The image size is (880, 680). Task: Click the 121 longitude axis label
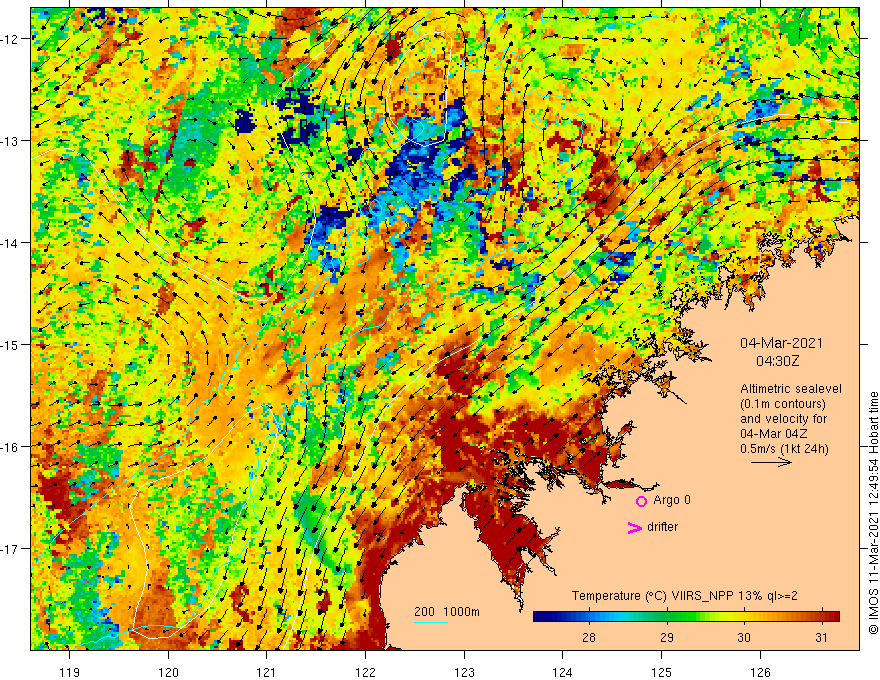(x=267, y=672)
